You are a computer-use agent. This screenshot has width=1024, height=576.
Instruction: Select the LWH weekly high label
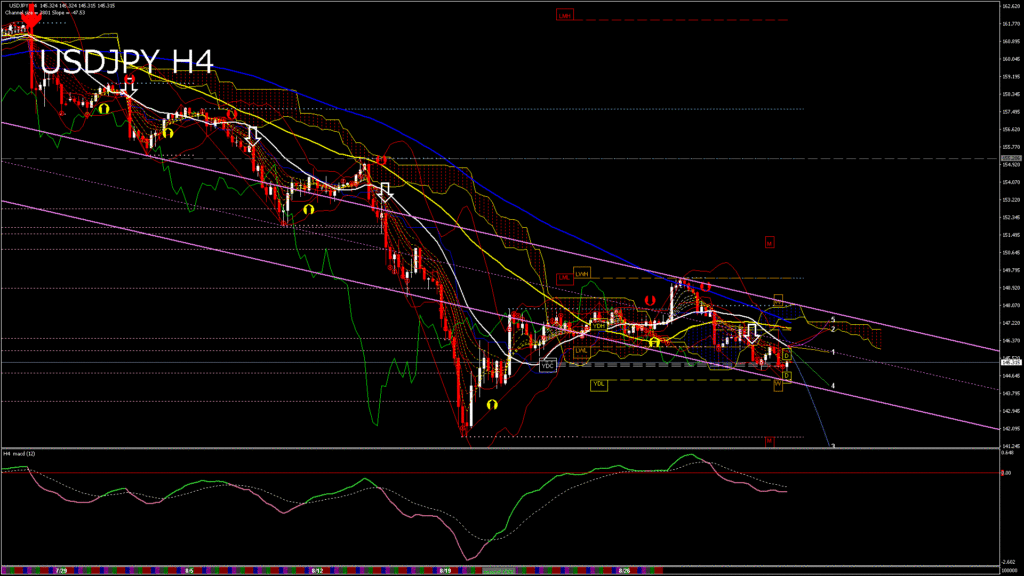582,272
